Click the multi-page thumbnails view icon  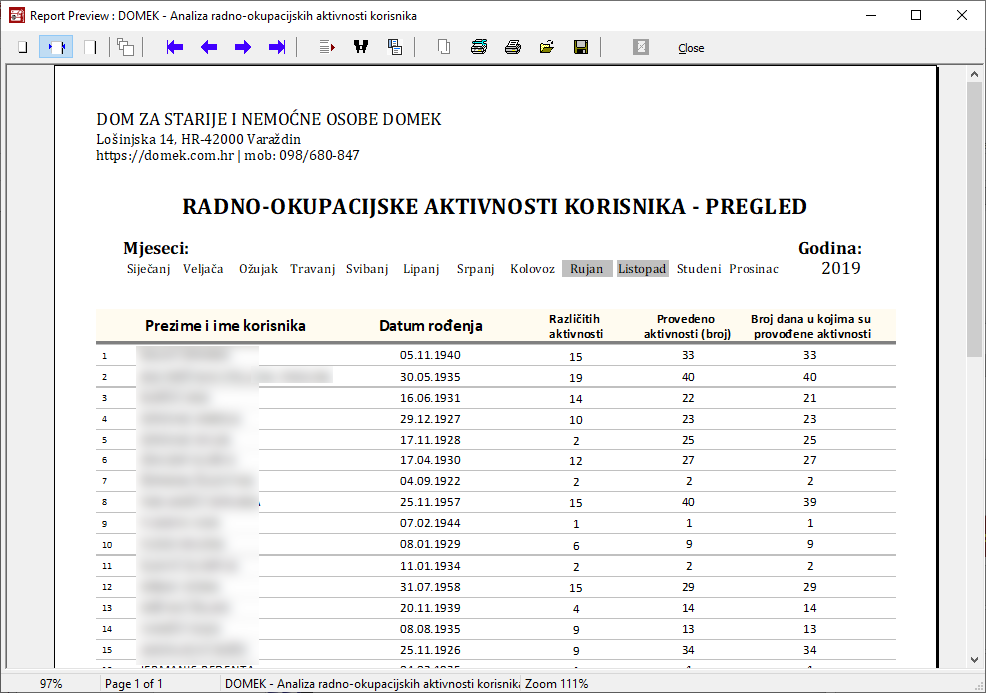pyautogui.click(x=125, y=47)
